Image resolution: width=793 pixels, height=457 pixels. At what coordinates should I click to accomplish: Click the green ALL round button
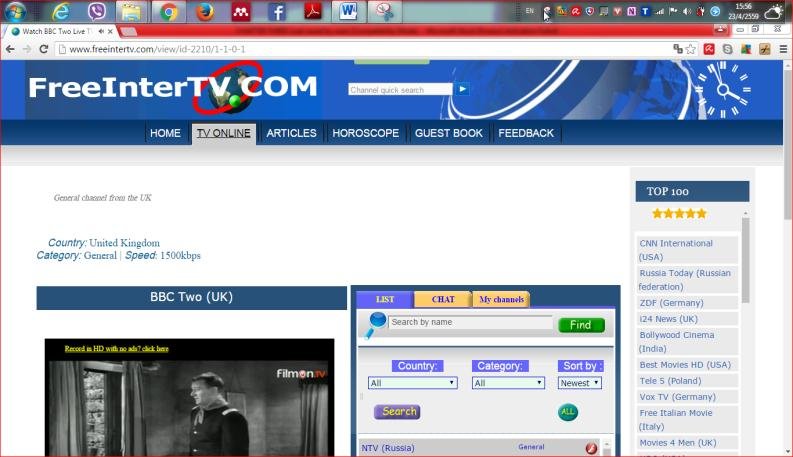(x=568, y=412)
